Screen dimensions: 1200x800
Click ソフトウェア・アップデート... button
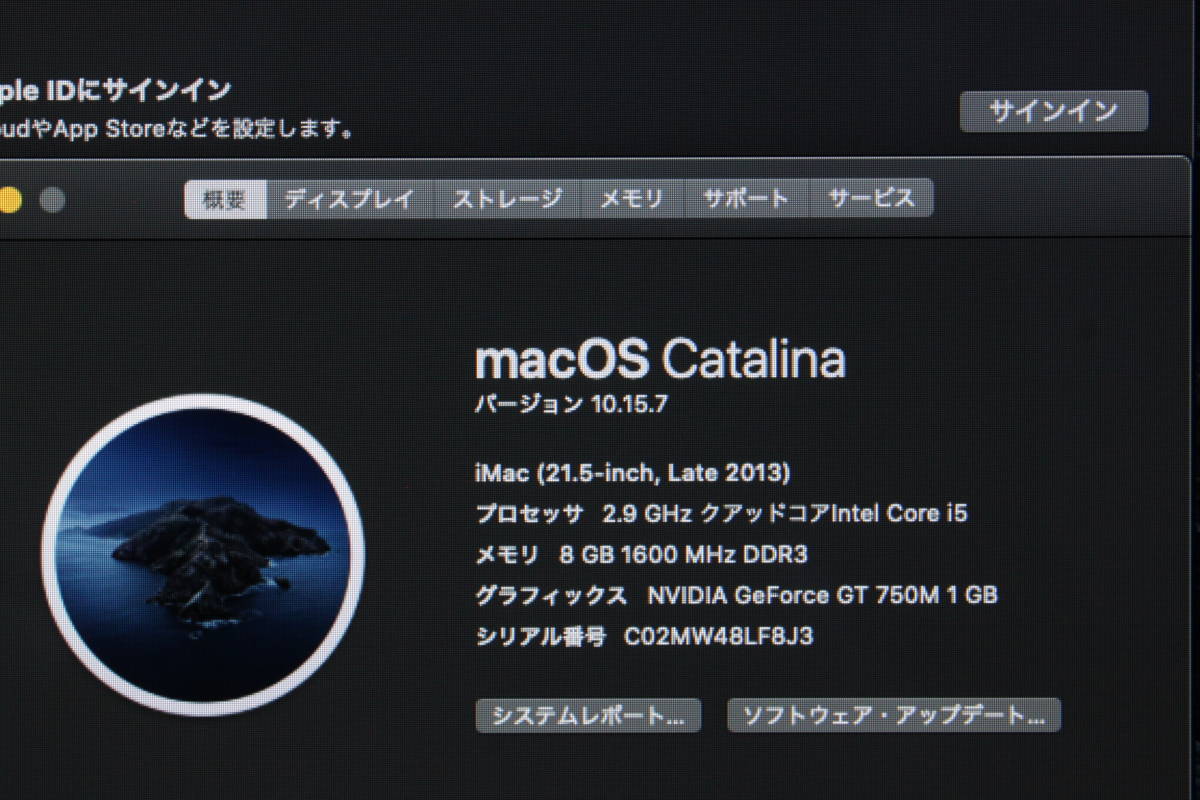coord(893,715)
